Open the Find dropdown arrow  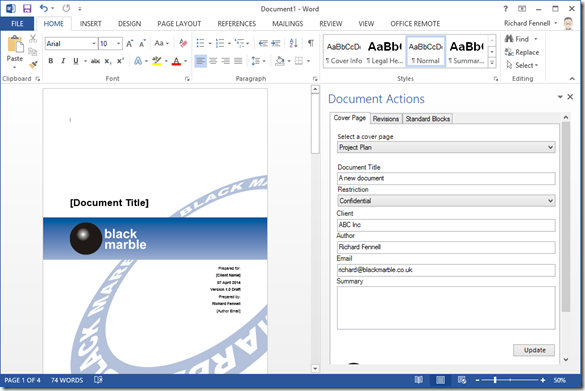click(536, 39)
